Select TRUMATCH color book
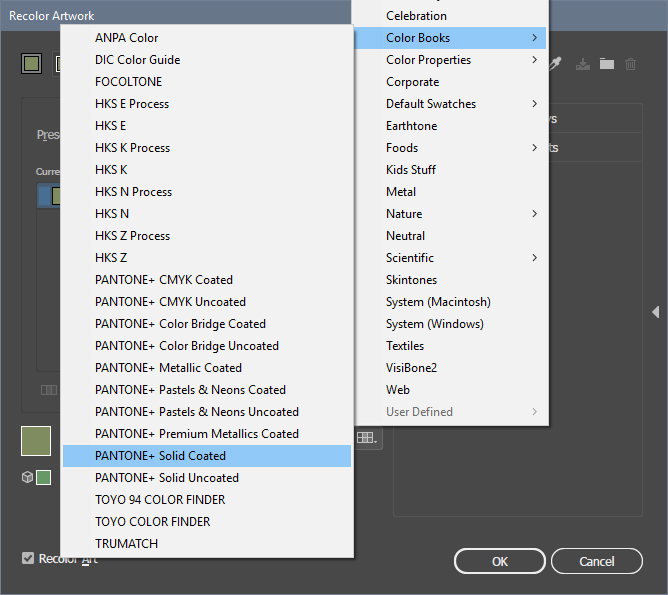Viewport: 668px width, 595px height. coord(207,544)
